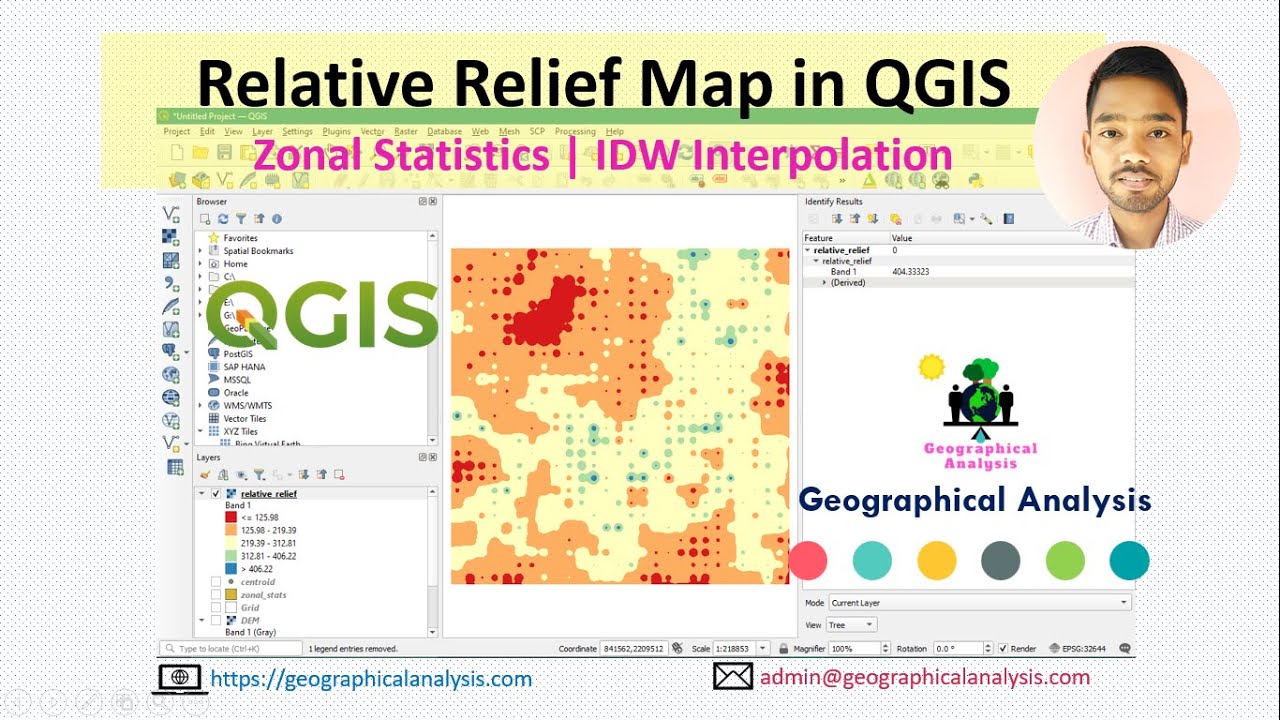Click Add Delimited Text Layer comma icon
1280x720 pixels.
click(x=171, y=283)
